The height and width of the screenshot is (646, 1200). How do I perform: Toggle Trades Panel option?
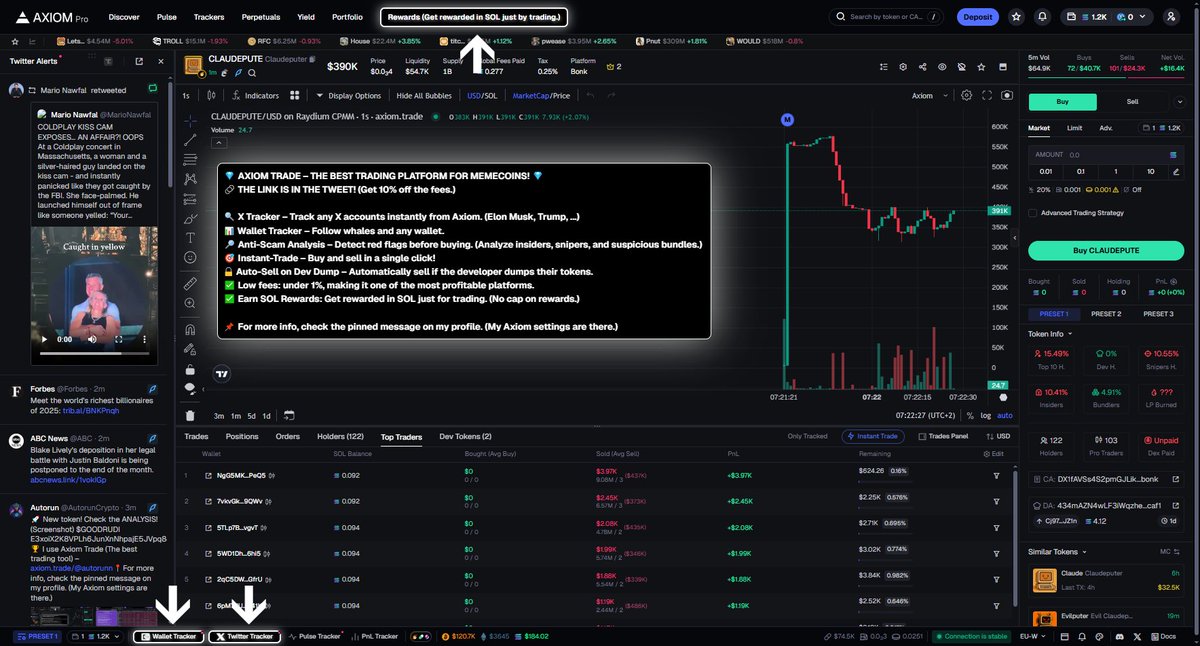tap(943, 436)
